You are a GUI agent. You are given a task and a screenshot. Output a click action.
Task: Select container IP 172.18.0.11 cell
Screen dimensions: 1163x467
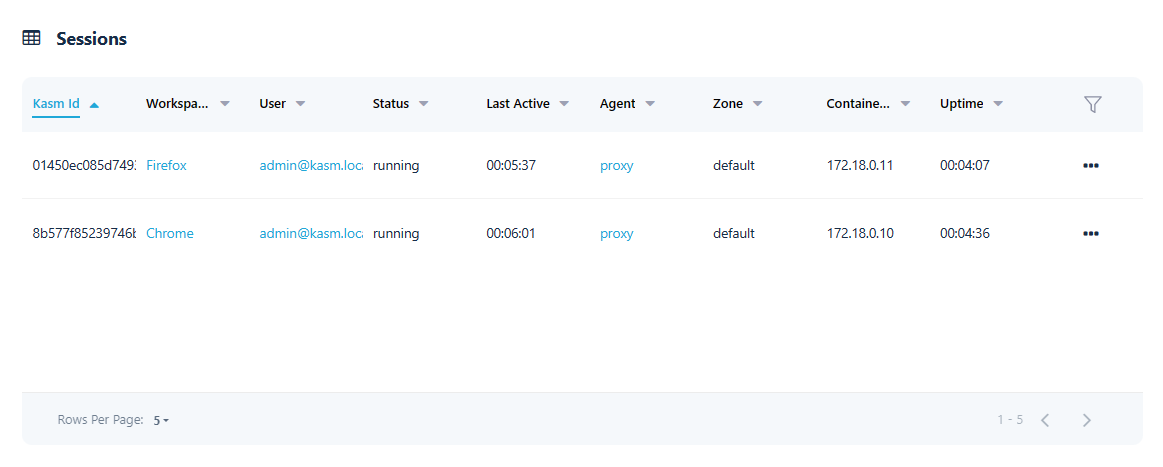tap(859, 166)
